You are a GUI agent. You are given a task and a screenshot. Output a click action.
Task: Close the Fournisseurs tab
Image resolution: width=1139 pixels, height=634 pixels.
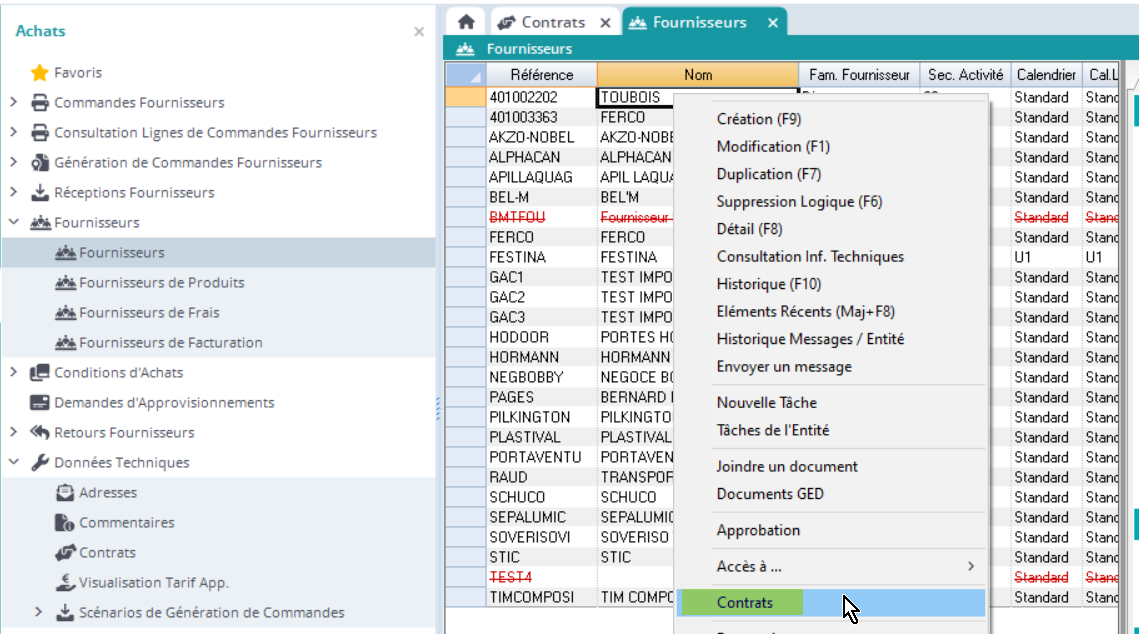pyautogui.click(x=772, y=22)
